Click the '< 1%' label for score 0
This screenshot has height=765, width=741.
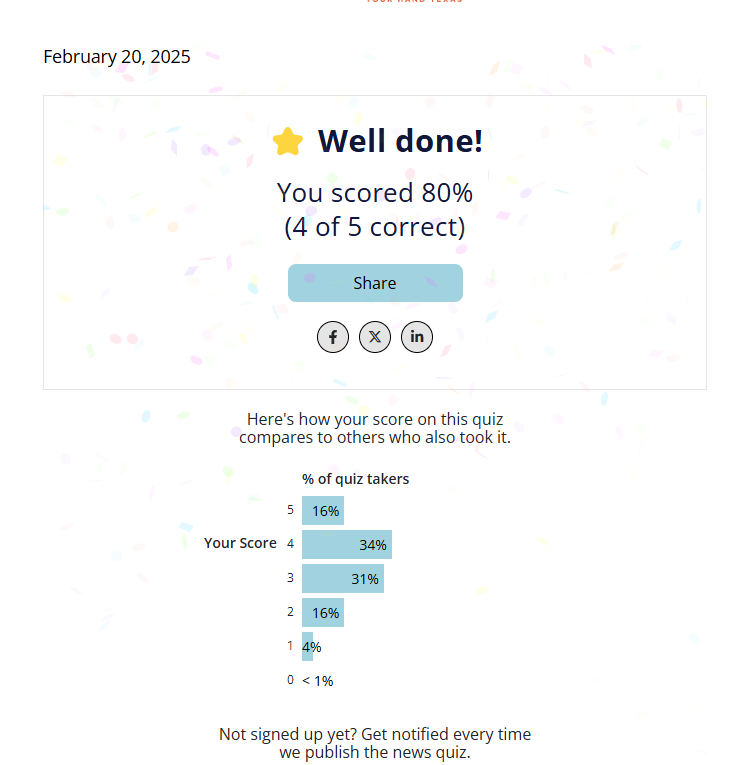click(x=318, y=681)
